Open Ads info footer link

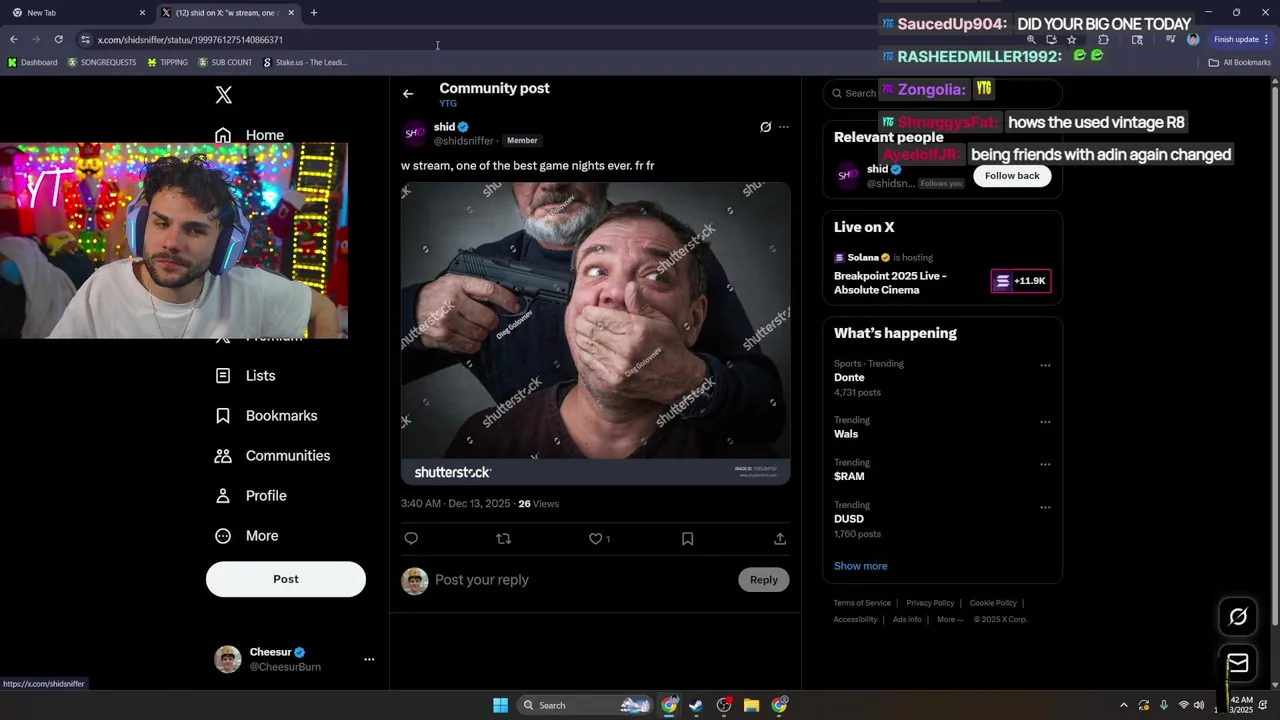tap(907, 619)
